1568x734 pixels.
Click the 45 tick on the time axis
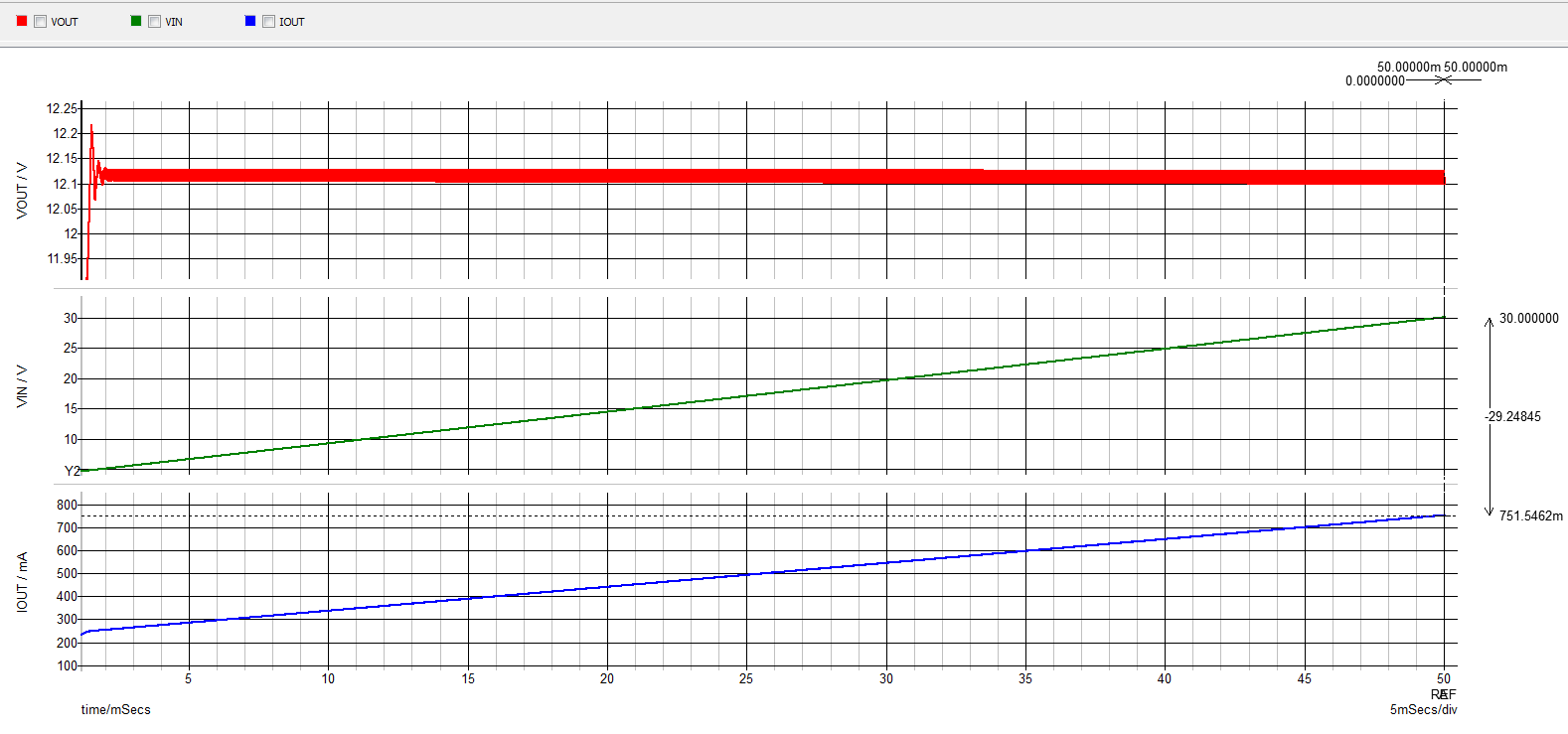coord(1304,678)
